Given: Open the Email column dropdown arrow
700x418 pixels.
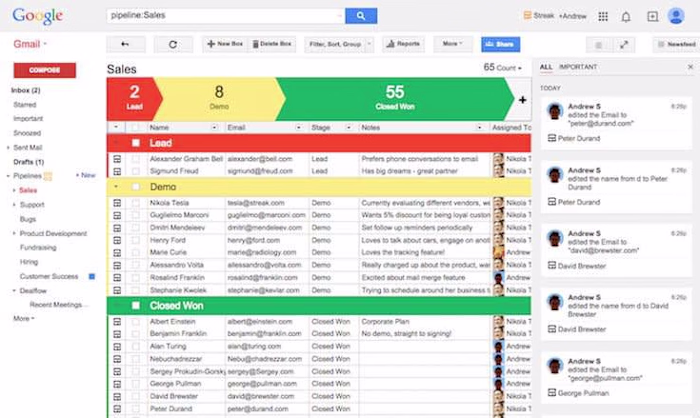Looking at the screenshot, I should point(298,128).
